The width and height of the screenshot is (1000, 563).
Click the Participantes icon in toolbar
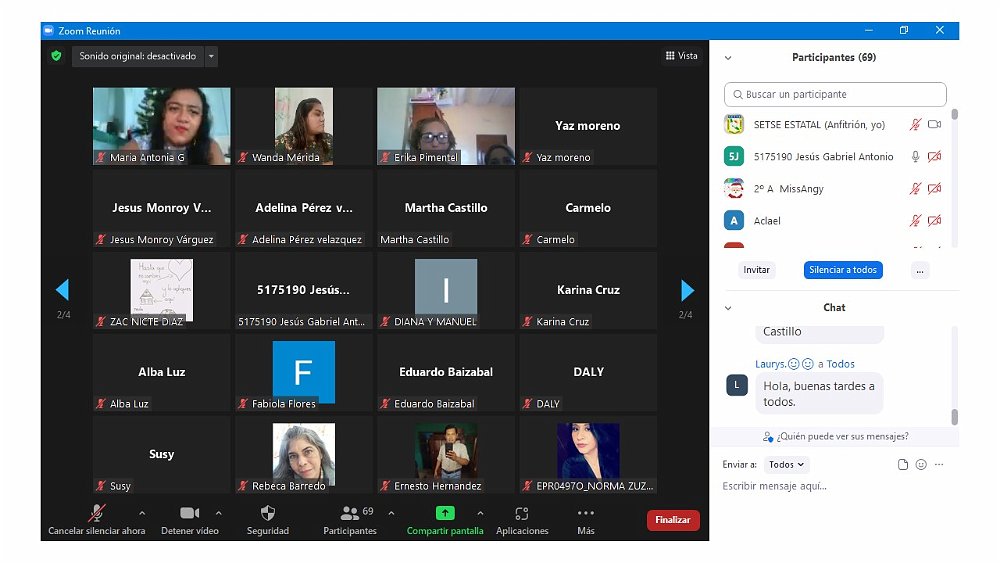(x=349, y=514)
